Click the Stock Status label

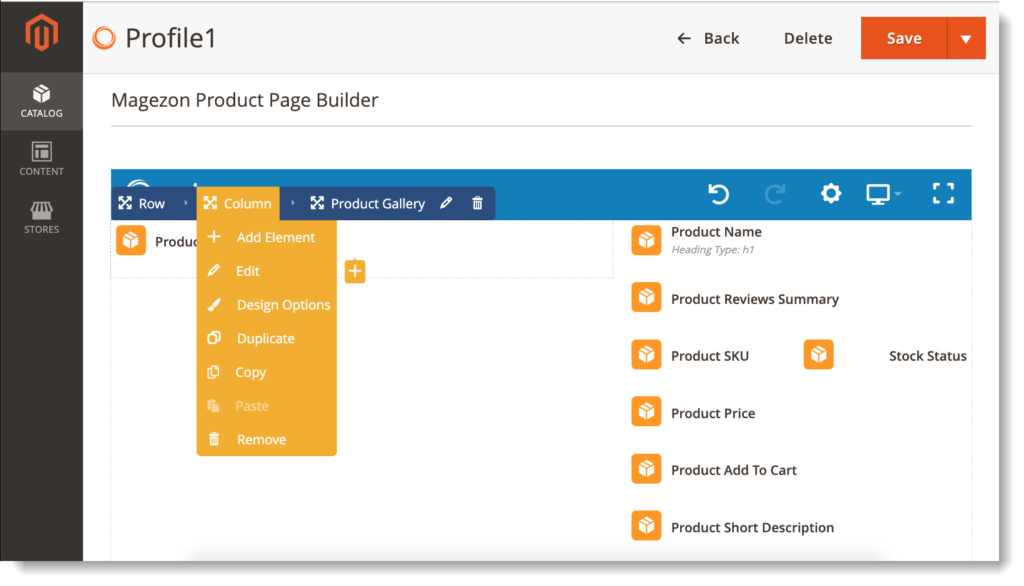(x=927, y=356)
